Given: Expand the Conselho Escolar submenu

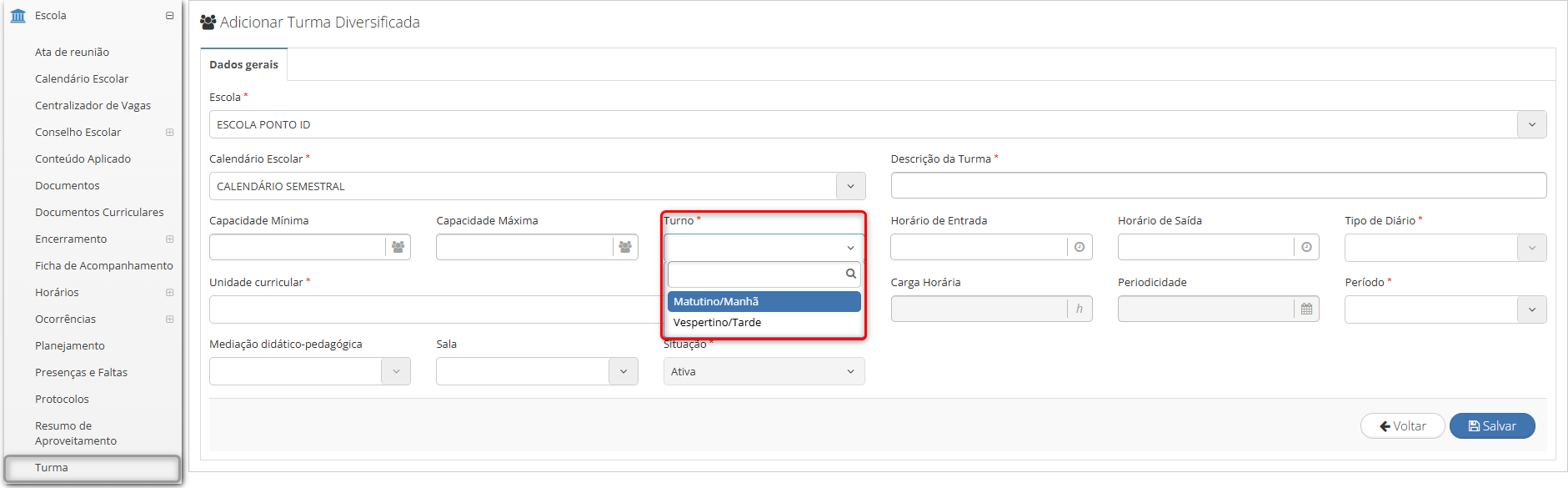Looking at the screenshot, I should click(169, 132).
